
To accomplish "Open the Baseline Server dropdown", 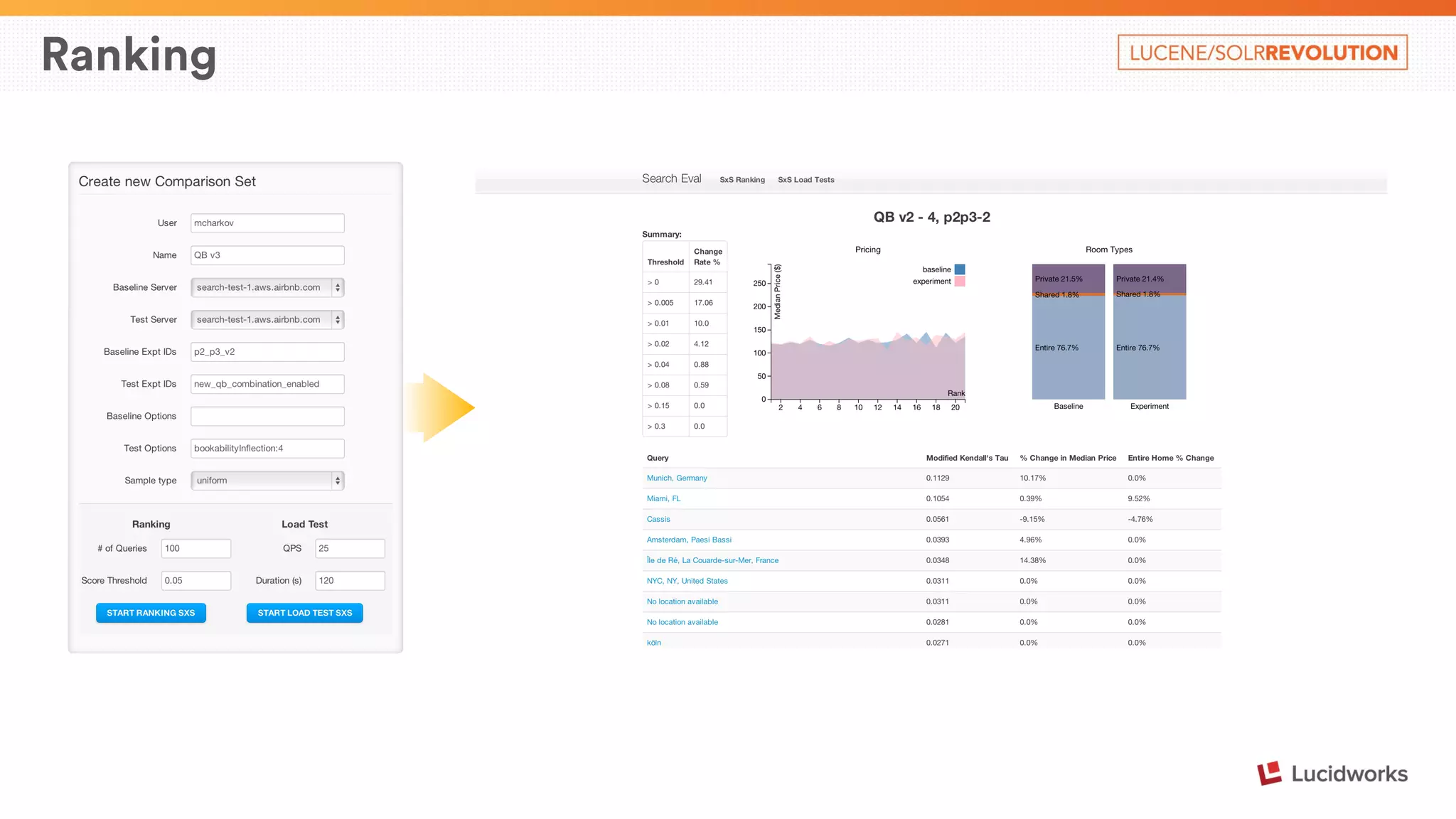I will pos(267,287).
